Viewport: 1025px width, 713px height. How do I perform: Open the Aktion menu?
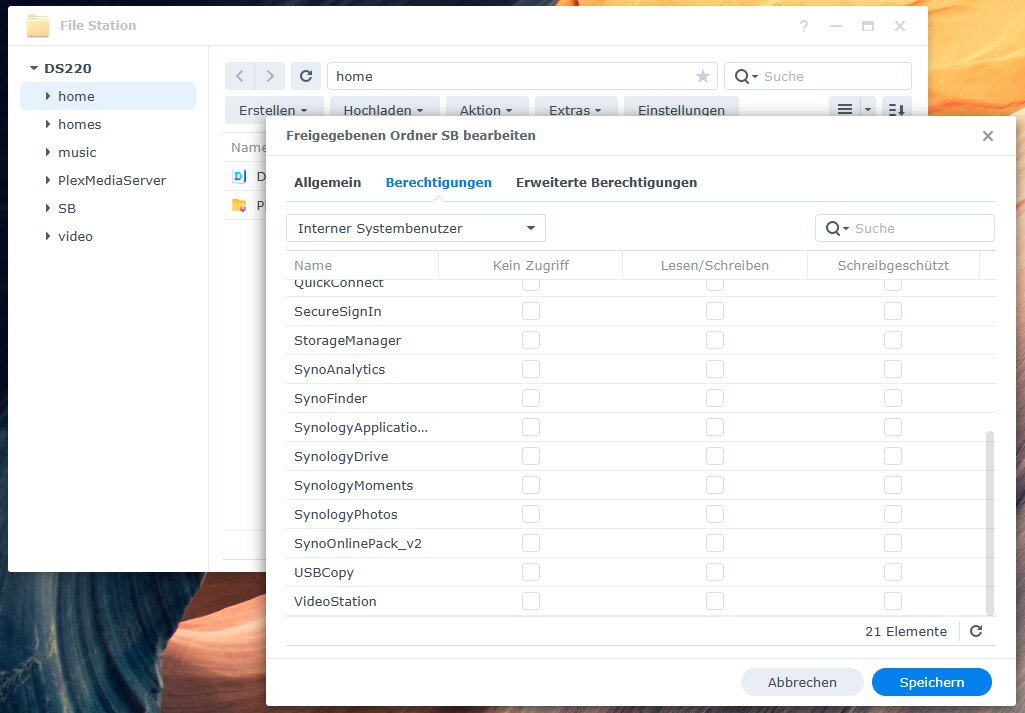point(486,110)
